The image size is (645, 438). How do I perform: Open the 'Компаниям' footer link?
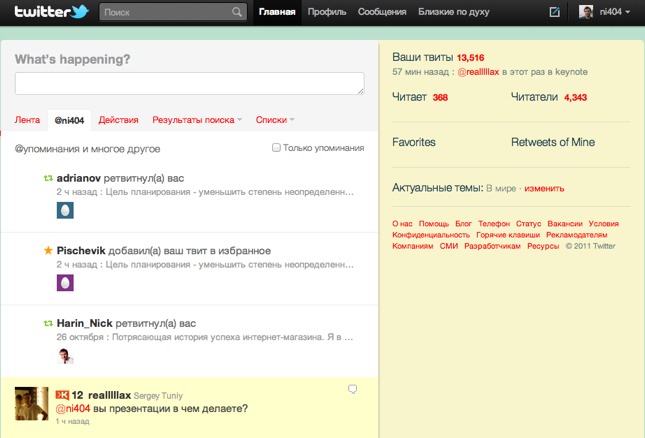413,246
